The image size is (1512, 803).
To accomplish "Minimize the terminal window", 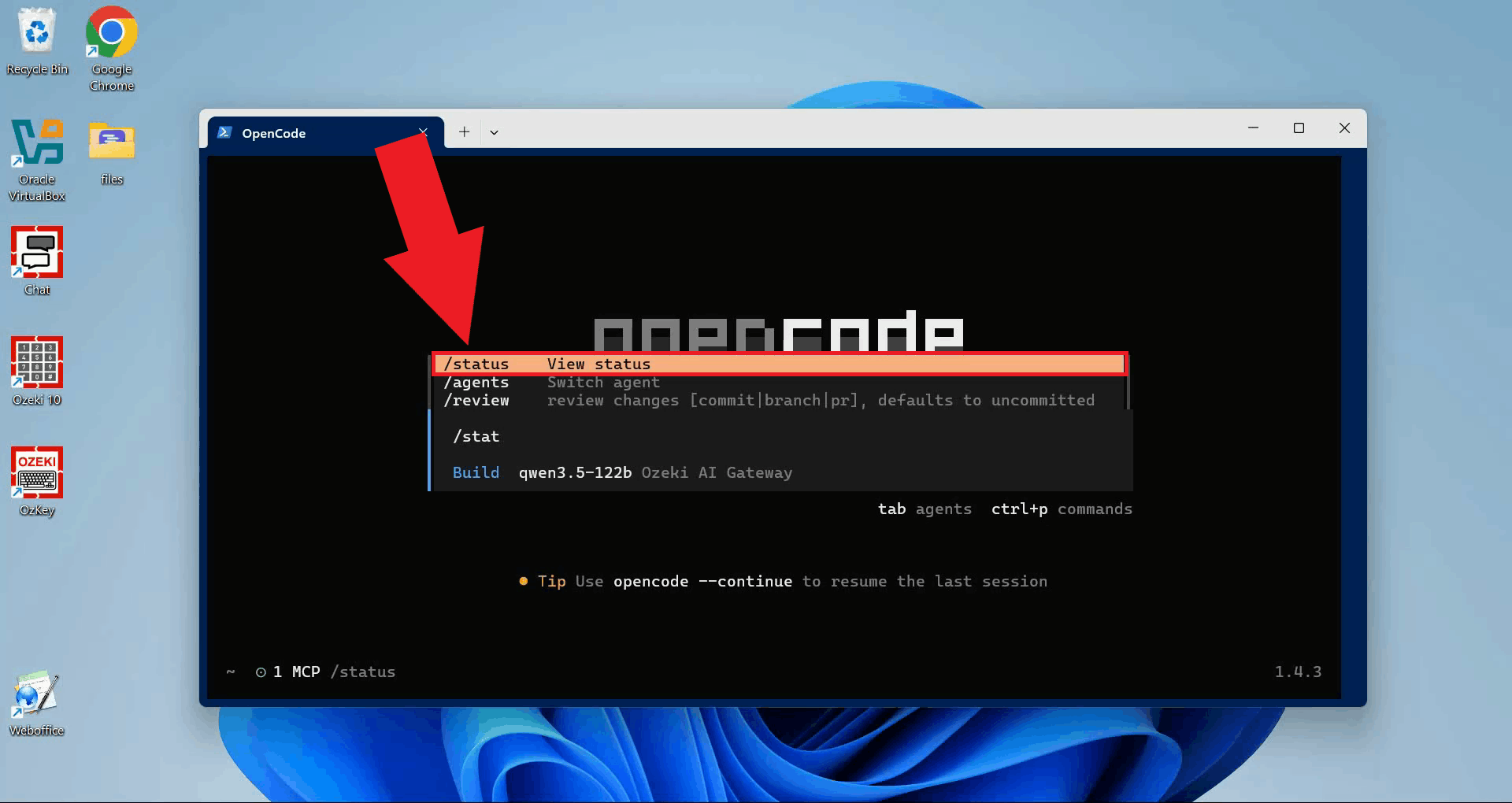I will click(1253, 128).
